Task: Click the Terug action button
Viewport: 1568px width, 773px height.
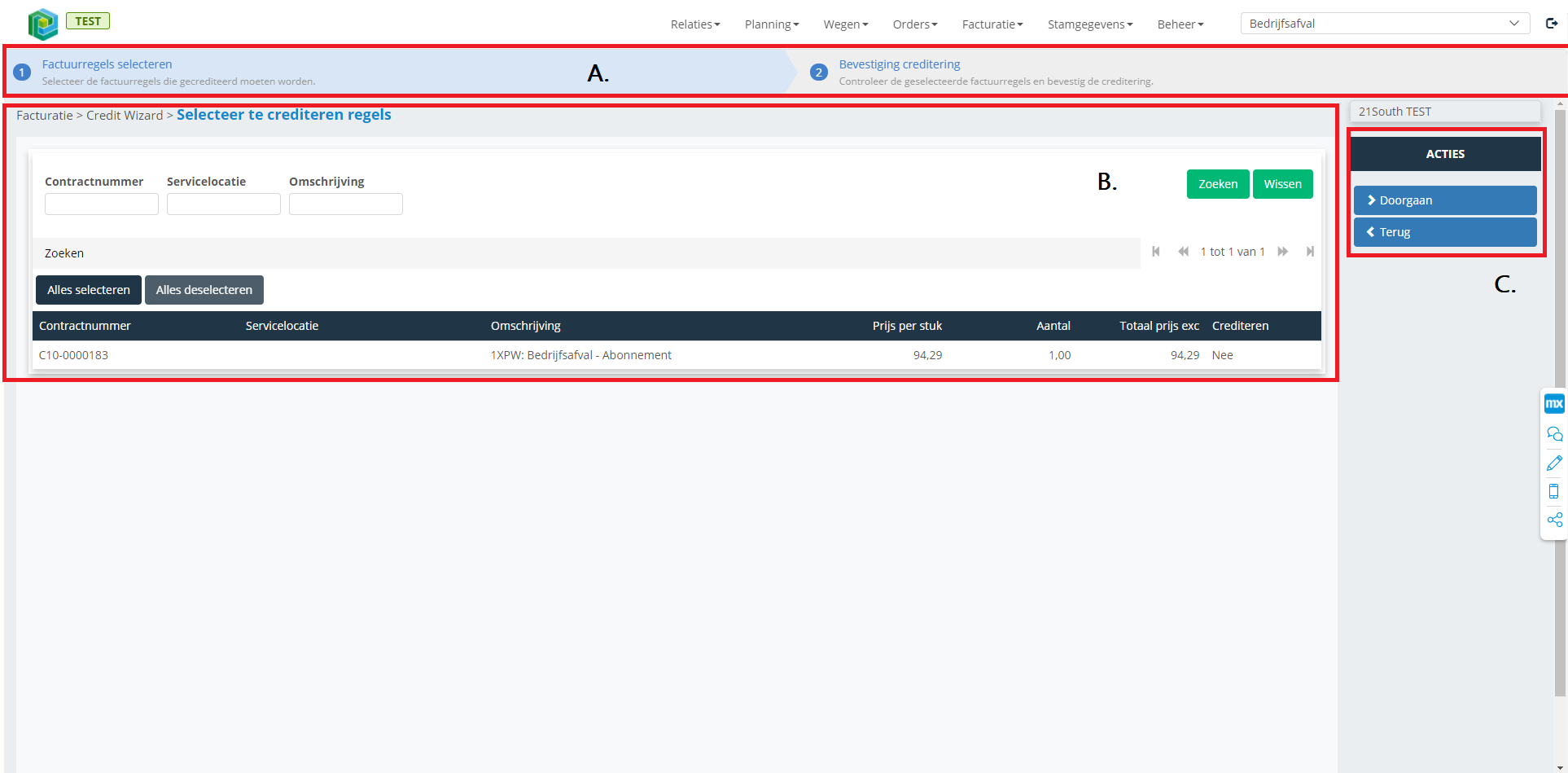Action: (1445, 232)
